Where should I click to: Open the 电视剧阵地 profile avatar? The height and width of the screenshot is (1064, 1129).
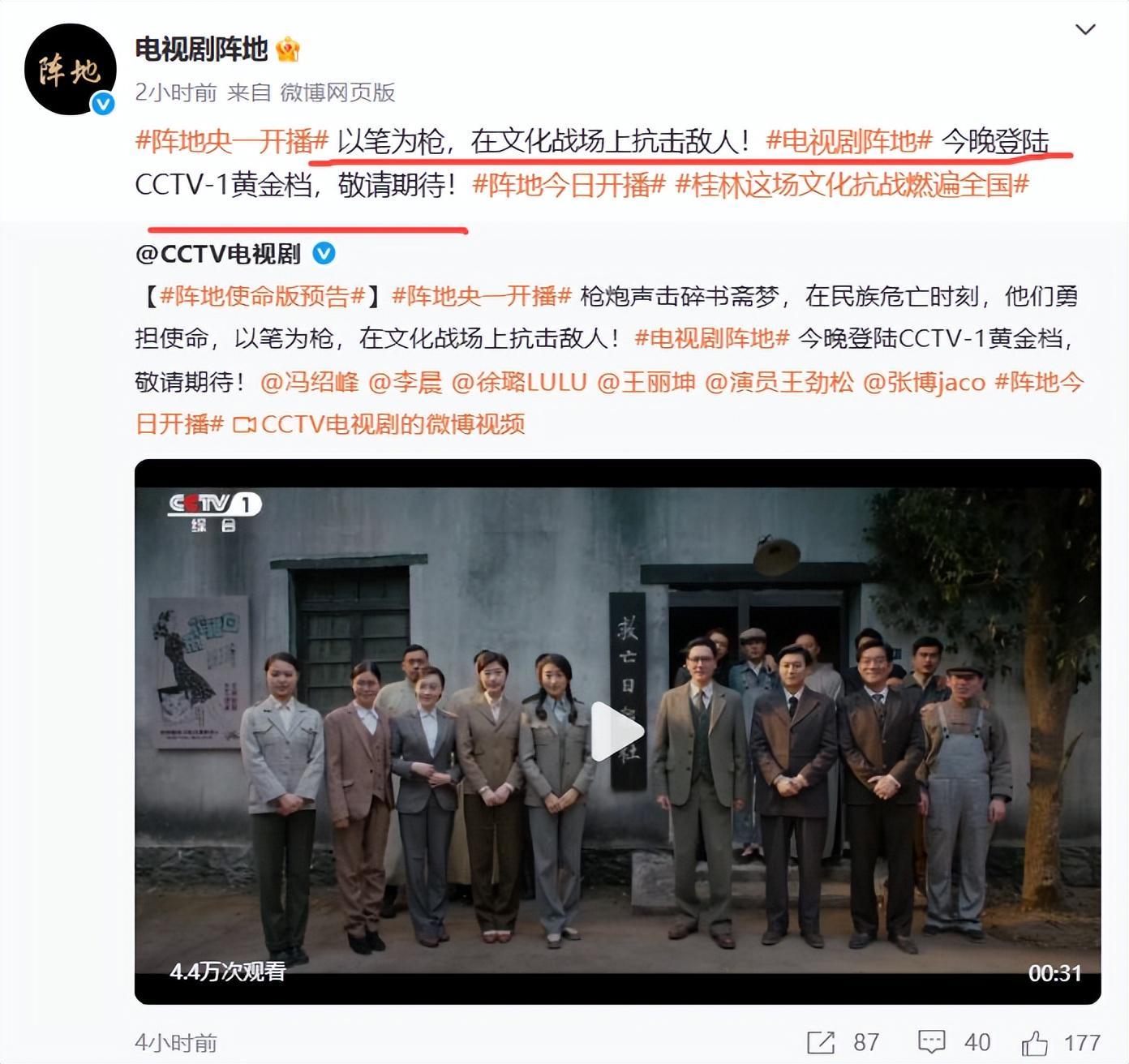tap(71, 69)
